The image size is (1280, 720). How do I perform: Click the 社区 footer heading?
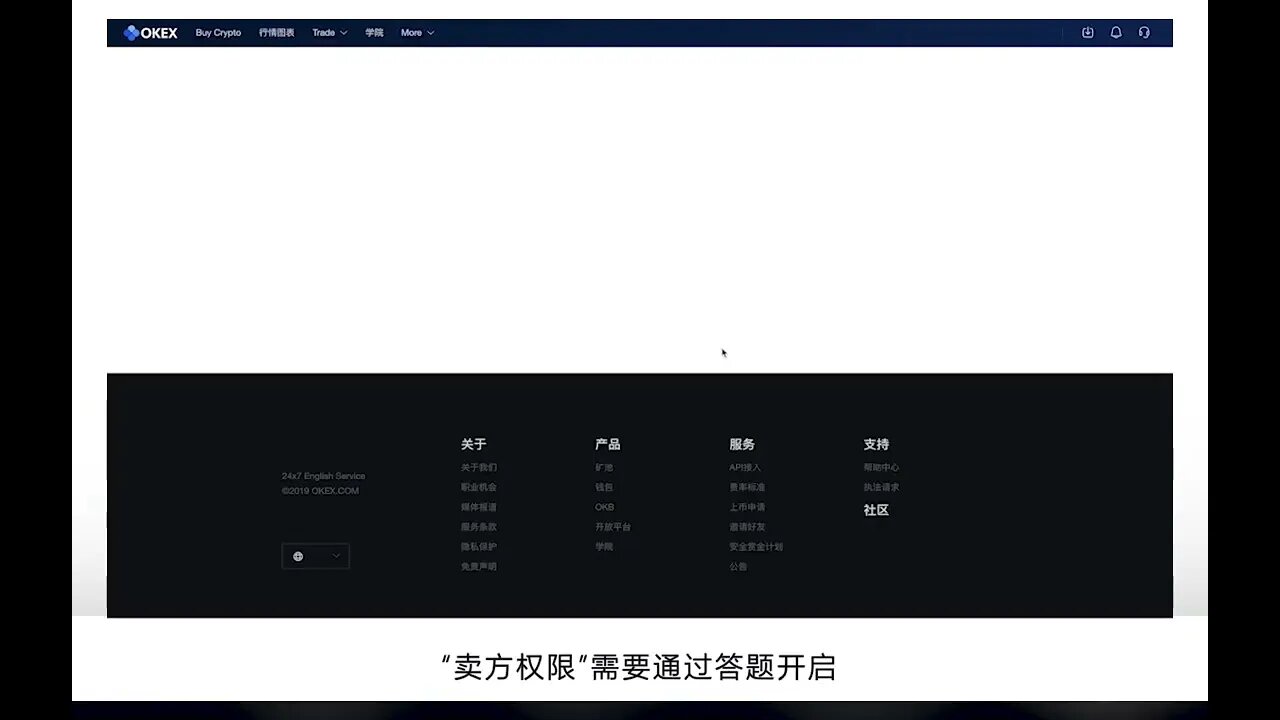pos(877,510)
